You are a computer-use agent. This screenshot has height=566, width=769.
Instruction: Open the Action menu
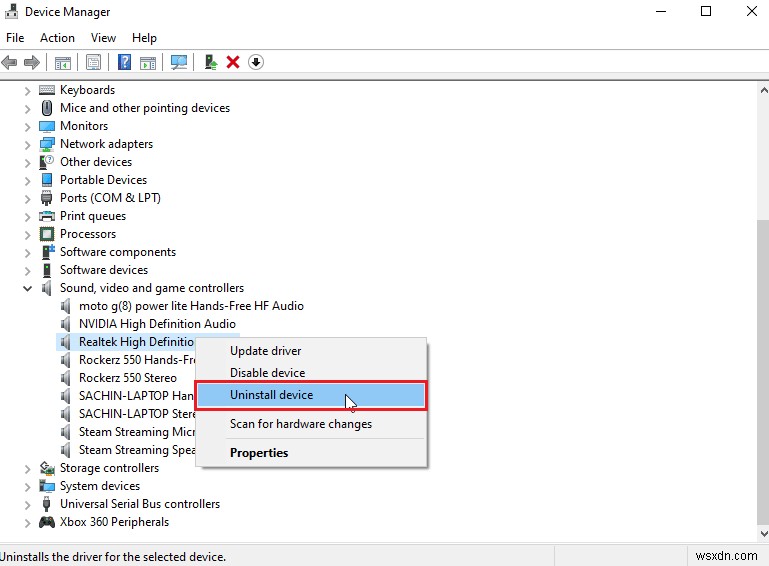click(57, 38)
